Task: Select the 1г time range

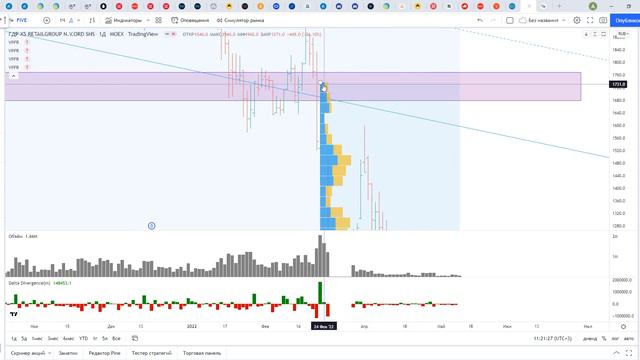Action: (95, 338)
